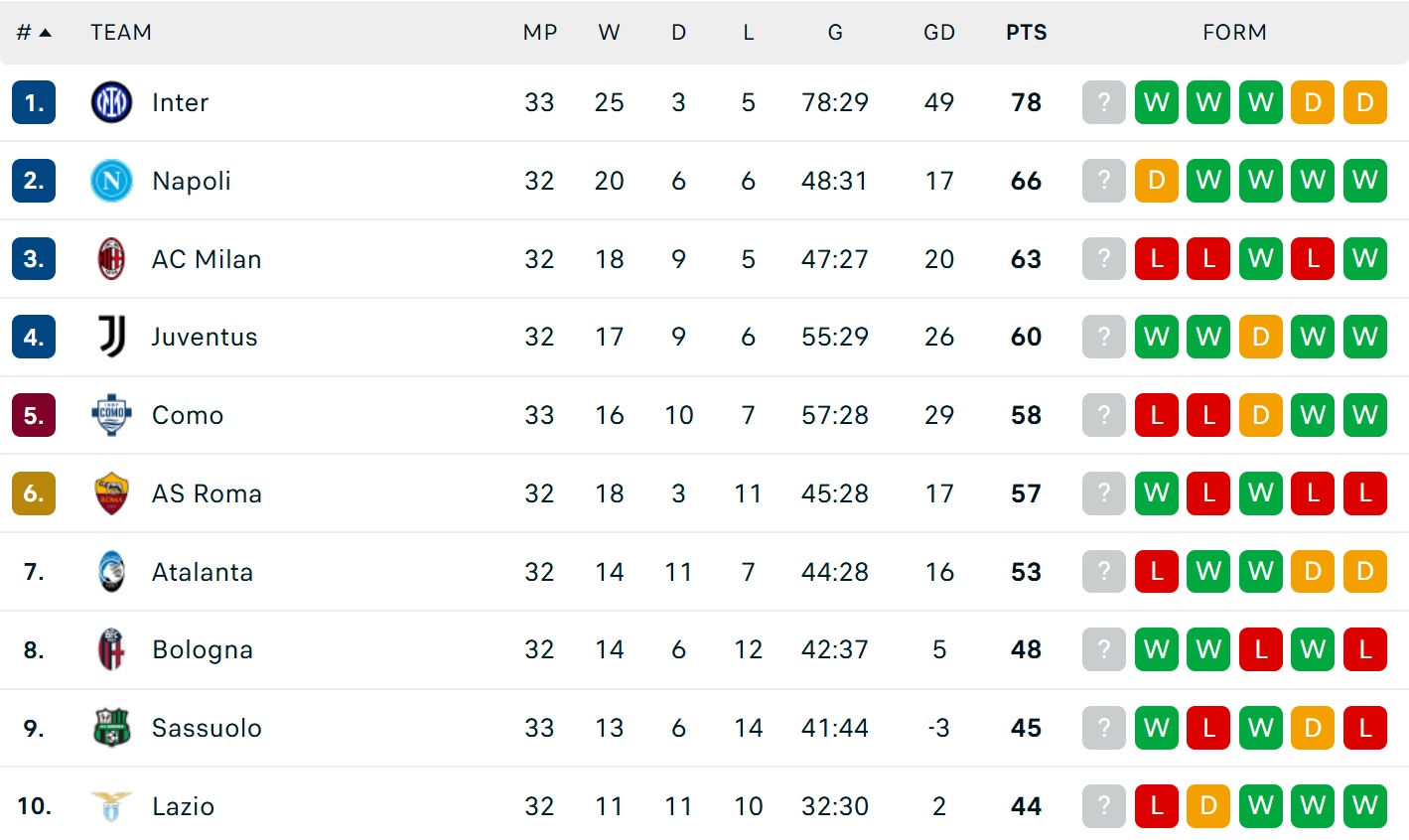Sort standings by PTS column header
Viewport: 1409px width, 840px height.
pos(1026,33)
